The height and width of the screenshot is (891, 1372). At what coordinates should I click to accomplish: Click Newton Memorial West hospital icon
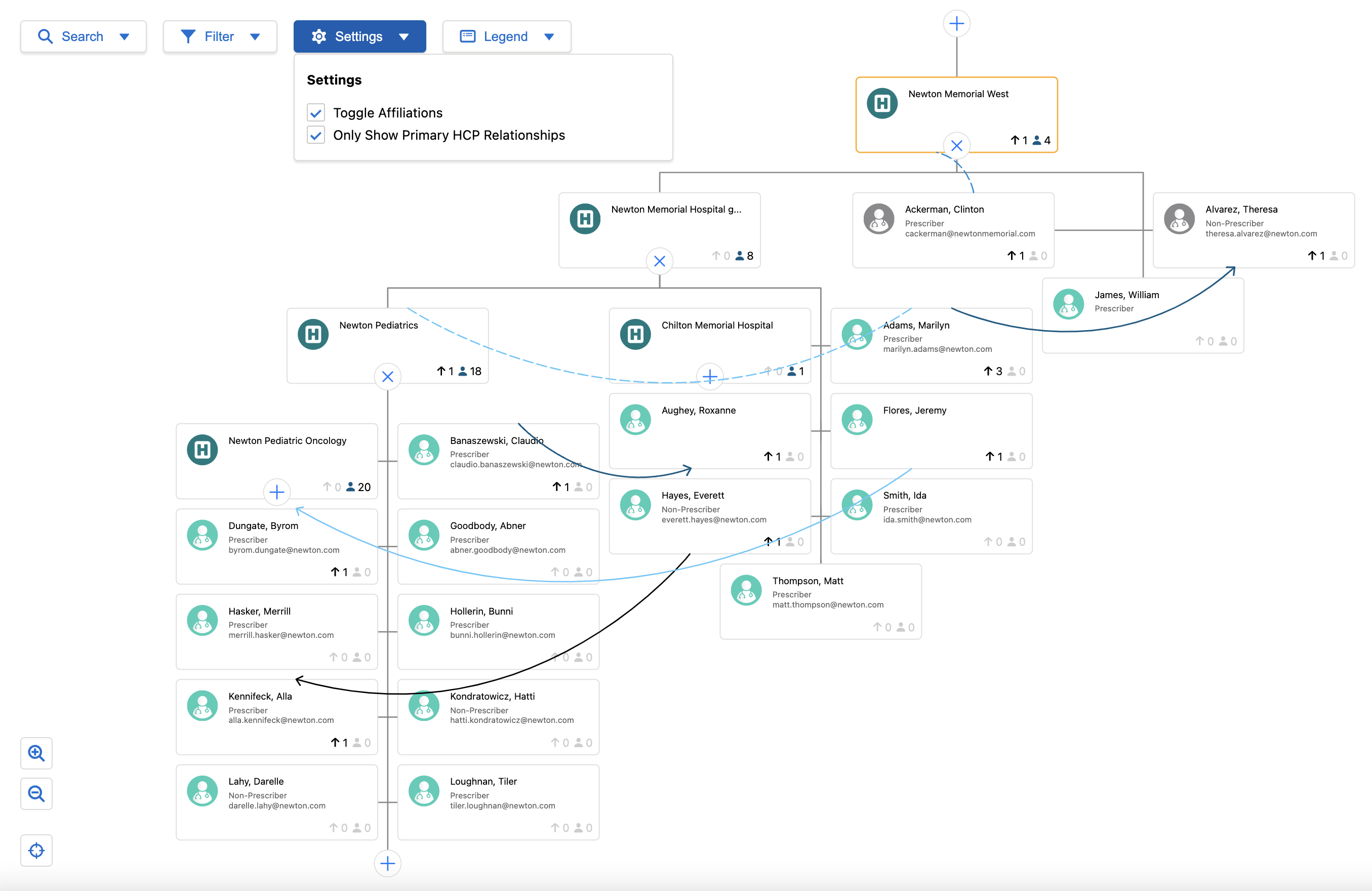click(882, 104)
